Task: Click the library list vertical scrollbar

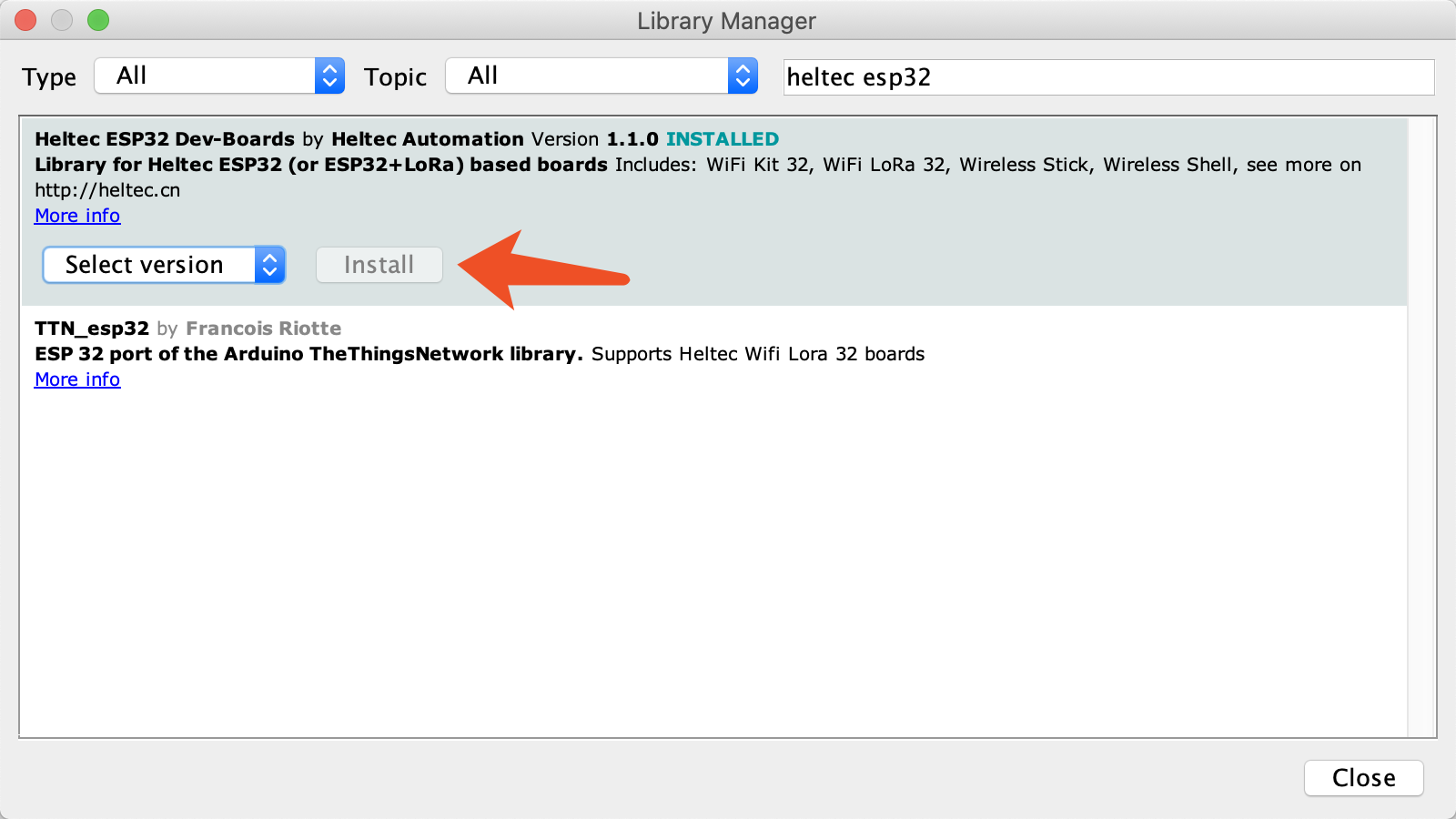Action: (1421, 427)
